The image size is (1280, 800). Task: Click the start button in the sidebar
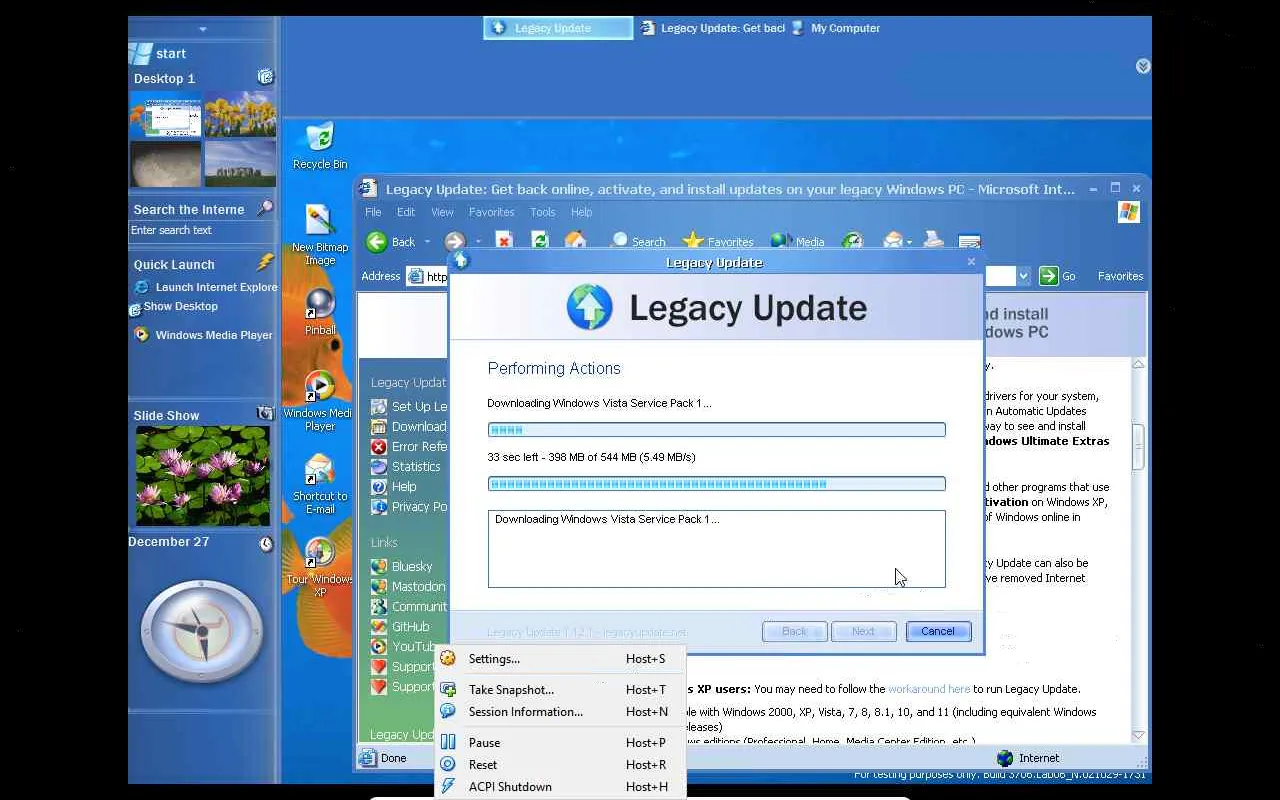[159, 53]
